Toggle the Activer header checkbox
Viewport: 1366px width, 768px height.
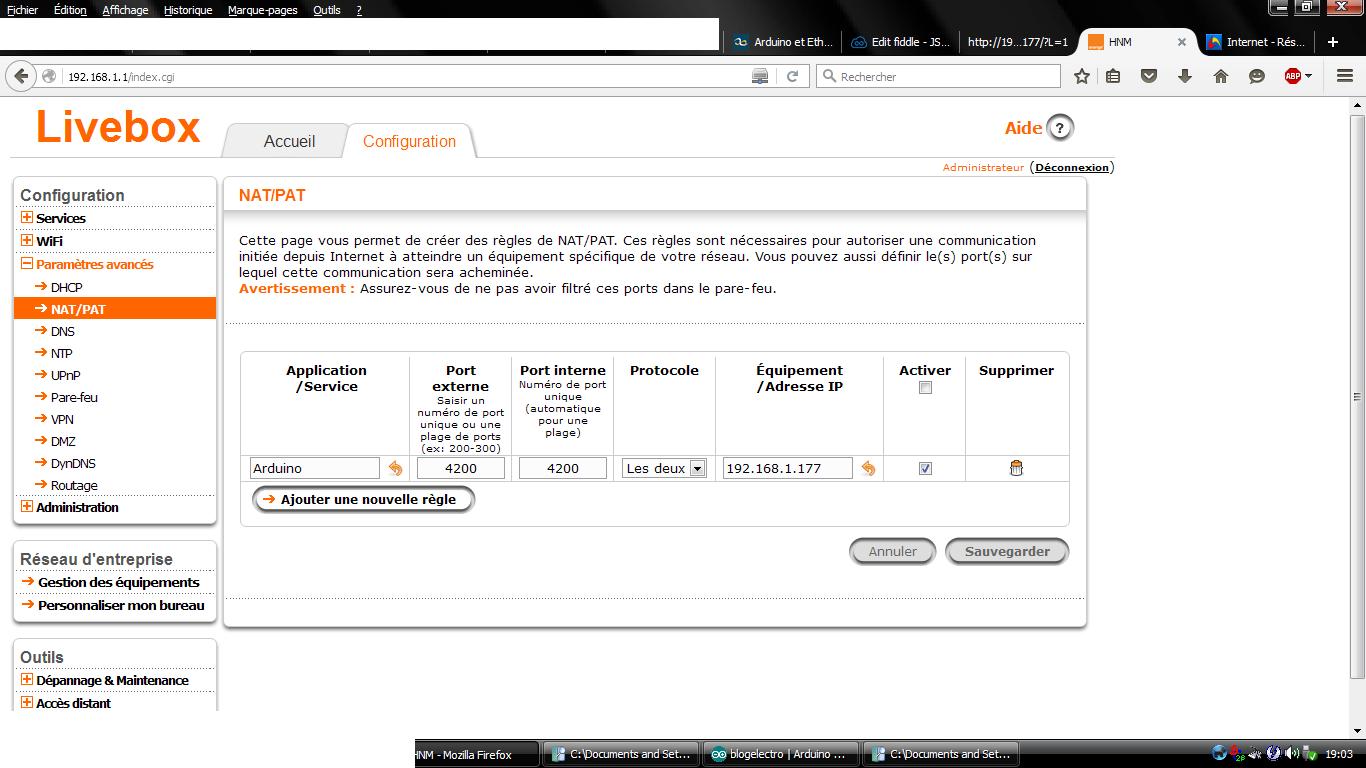(925, 388)
